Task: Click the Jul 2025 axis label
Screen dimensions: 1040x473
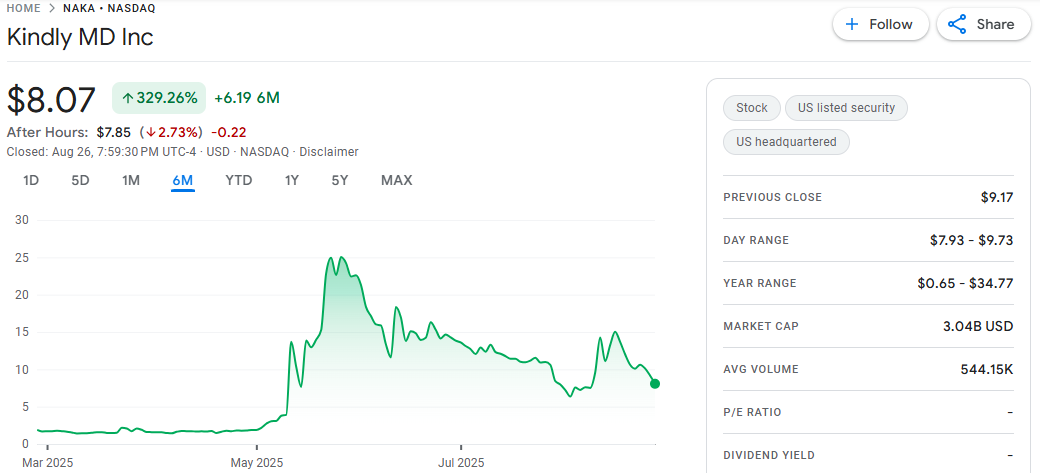Action: 460,462
